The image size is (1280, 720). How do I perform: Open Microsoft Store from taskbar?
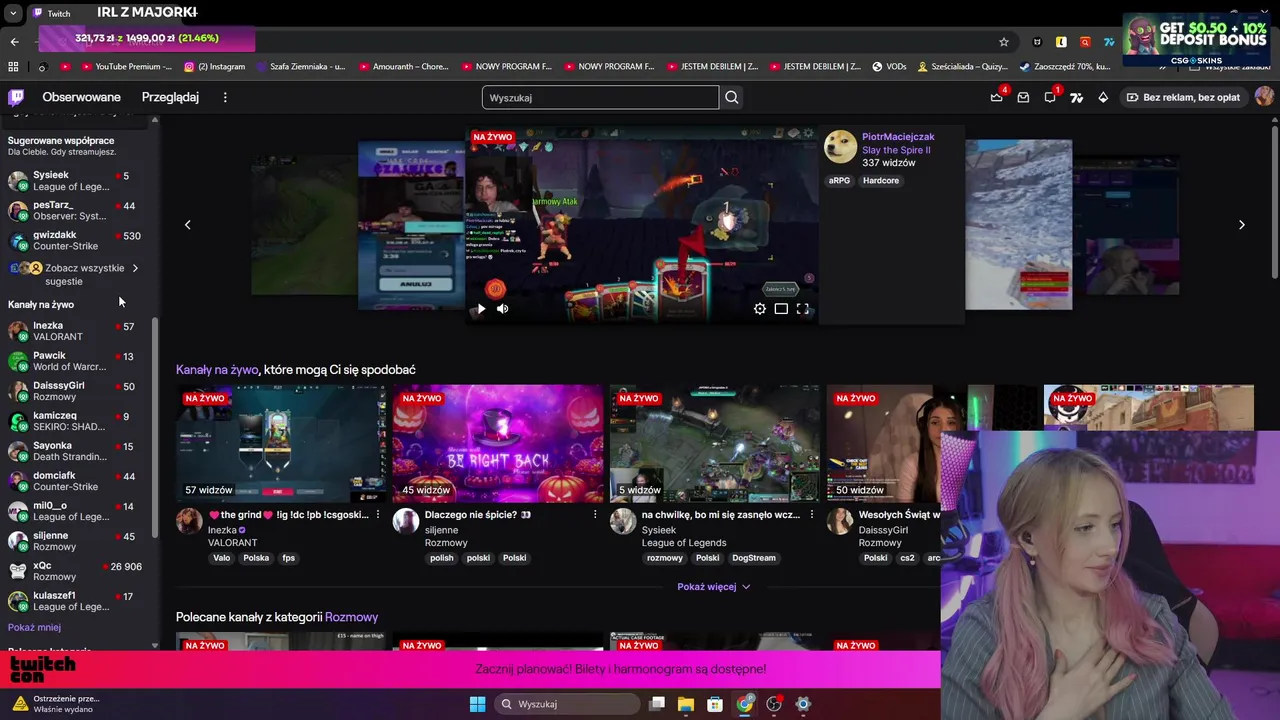[715, 704]
